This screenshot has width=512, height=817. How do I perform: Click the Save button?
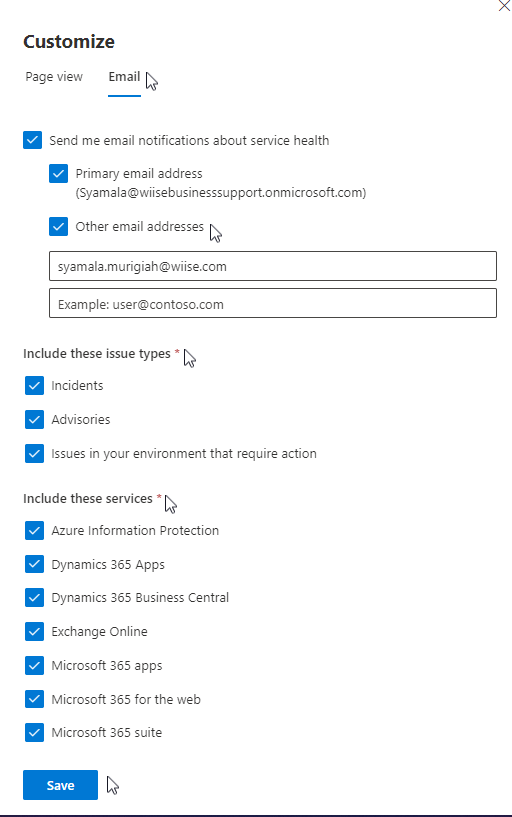[x=60, y=785]
